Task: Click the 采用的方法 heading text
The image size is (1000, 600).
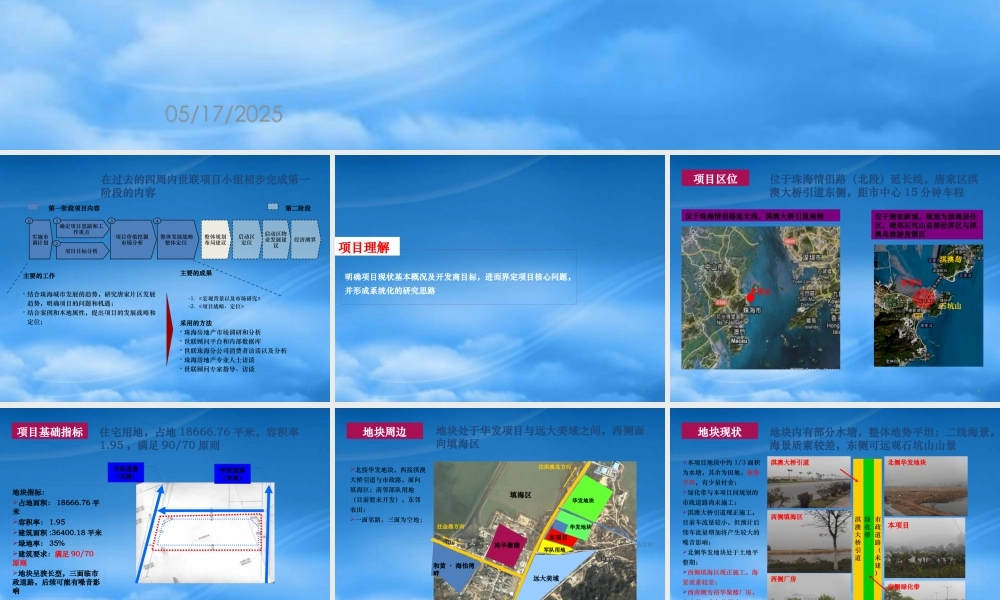Action: tap(196, 323)
